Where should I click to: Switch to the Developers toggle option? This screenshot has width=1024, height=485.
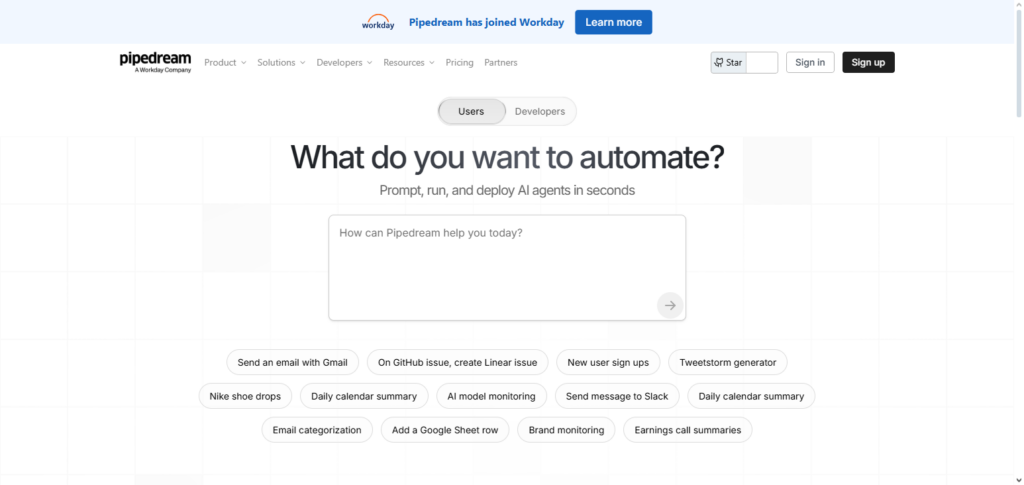tap(540, 112)
